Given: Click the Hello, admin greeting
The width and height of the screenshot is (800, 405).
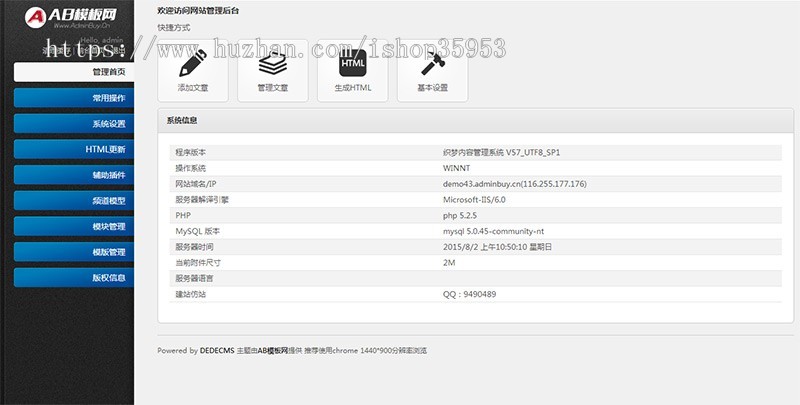Looking at the screenshot, I should (102, 40).
